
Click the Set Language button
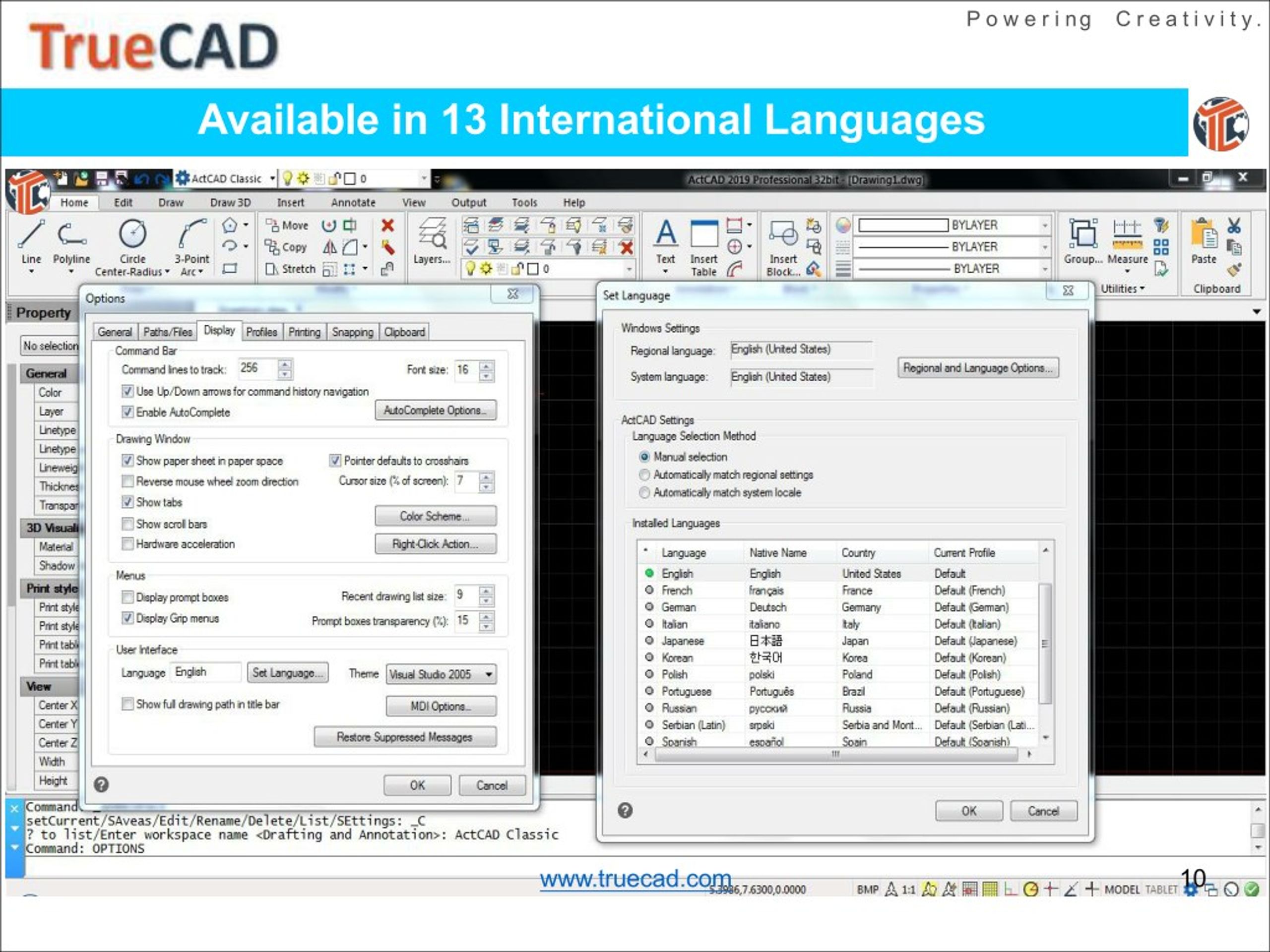pyautogui.click(x=288, y=672)
